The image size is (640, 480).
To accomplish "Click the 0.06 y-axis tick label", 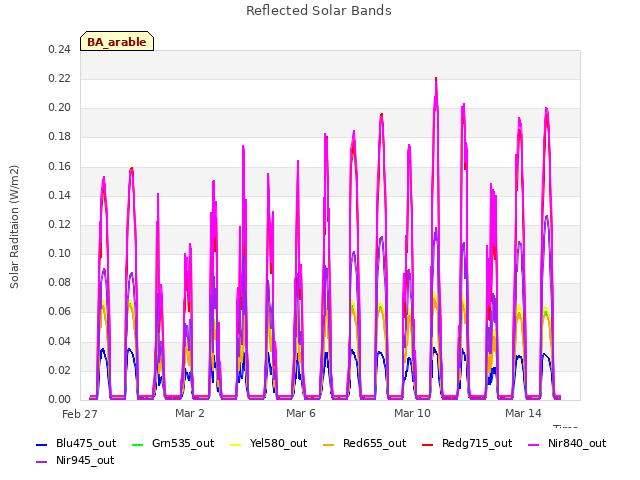I will click(60, 312).
